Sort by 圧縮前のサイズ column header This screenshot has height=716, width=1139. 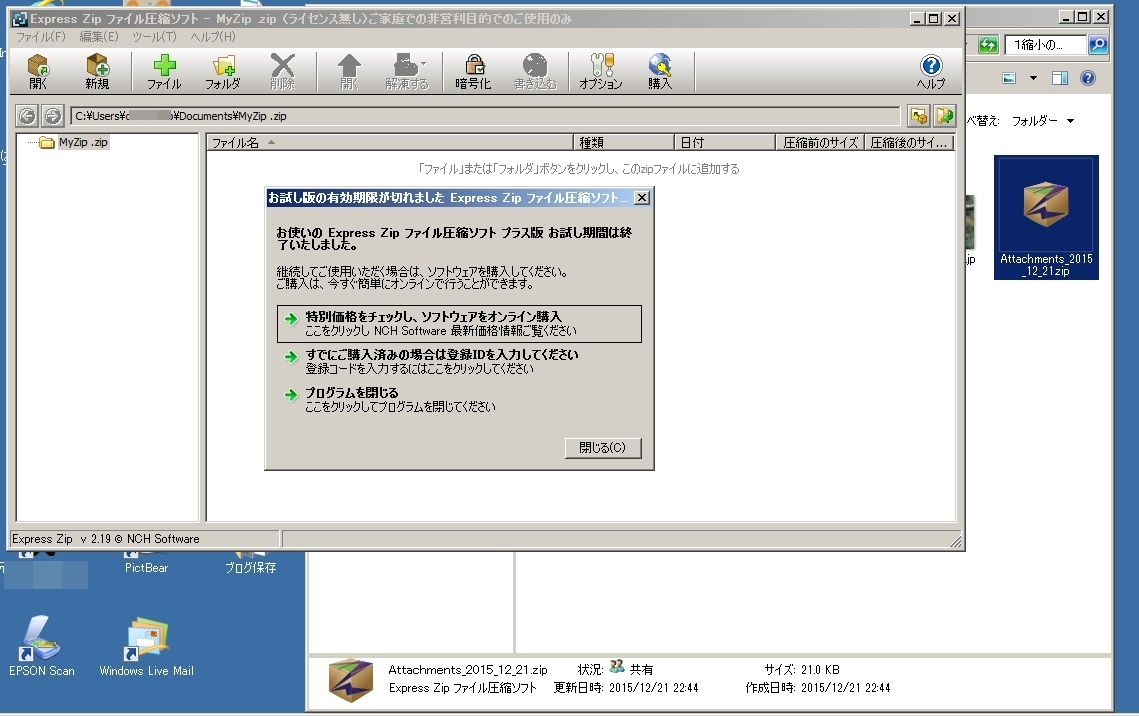click(x=819, y=142)
